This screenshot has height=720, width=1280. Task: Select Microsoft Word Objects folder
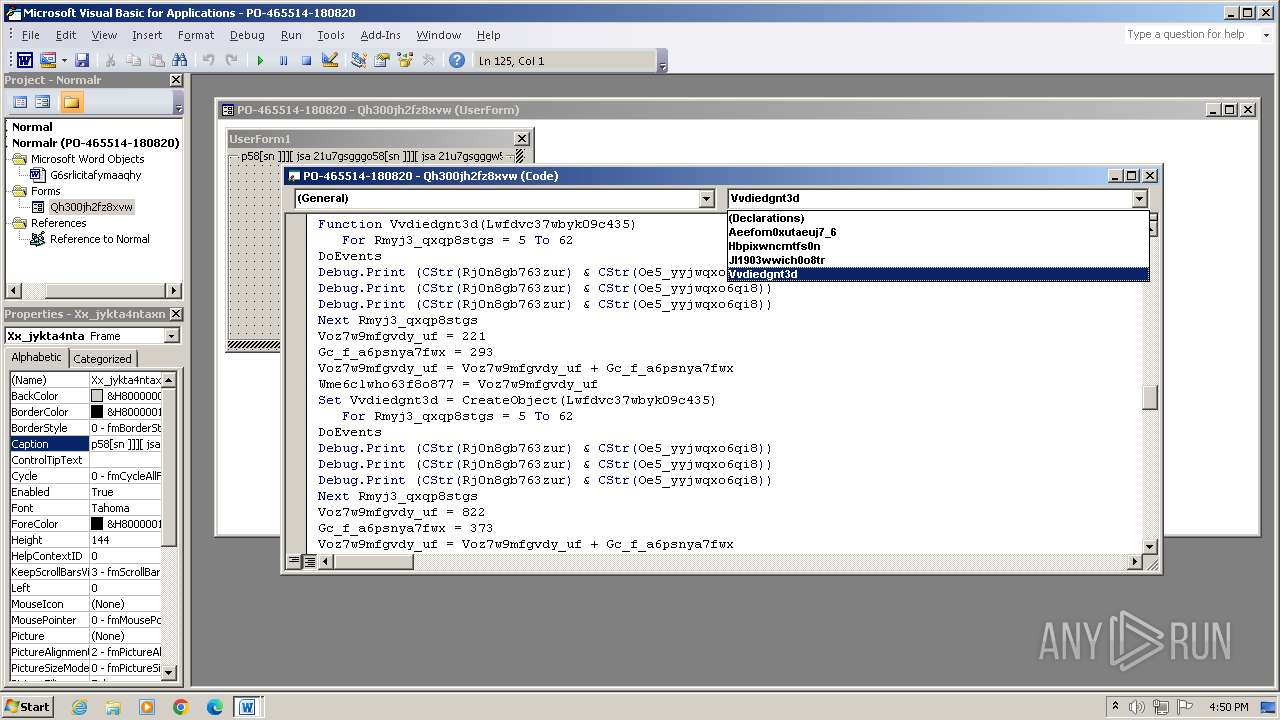[87, 159]
